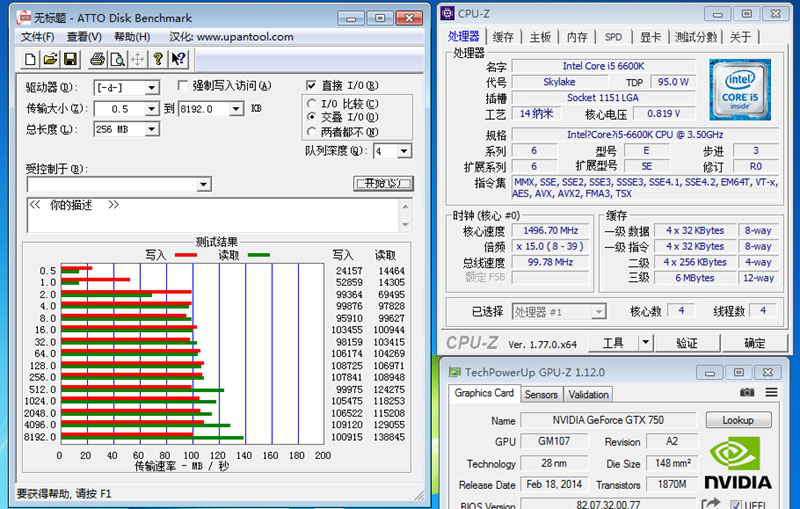The width and height of the screenshot is (800, 509).
Task: Click the 8192.0 row read value 138845
Action: coord(389,437)
